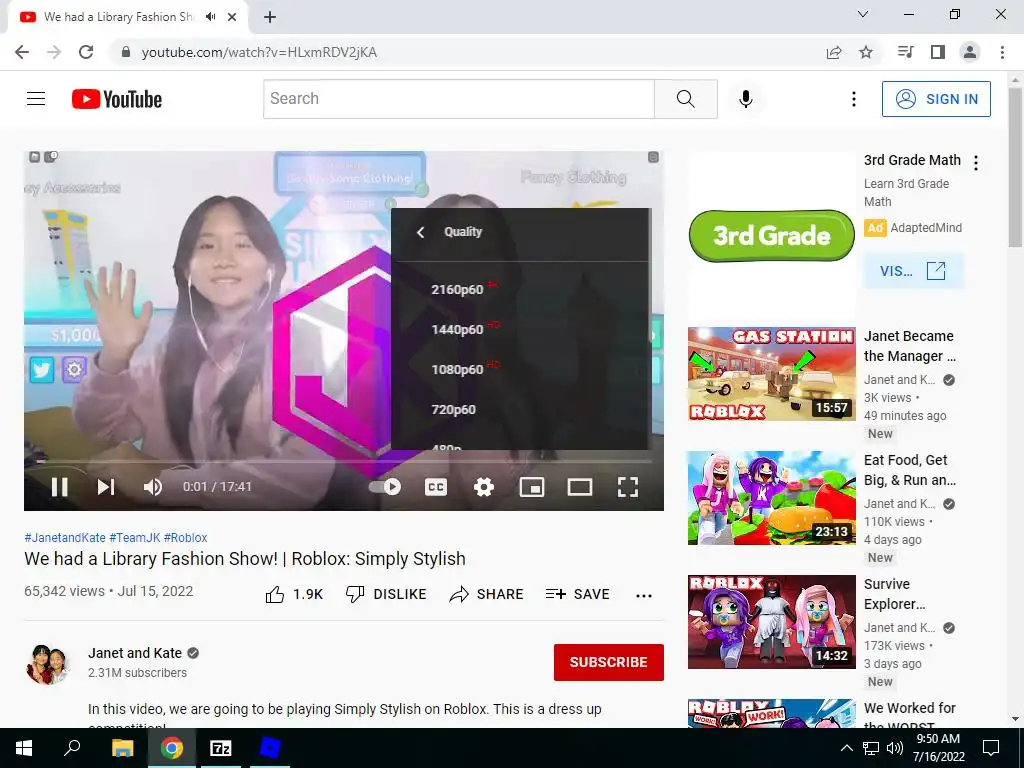Image resolution: width=1024 pixels, height=768 pixels.
Task: Open the Survive Explorer video thumbnail
Action: click(x=771, y=622)
